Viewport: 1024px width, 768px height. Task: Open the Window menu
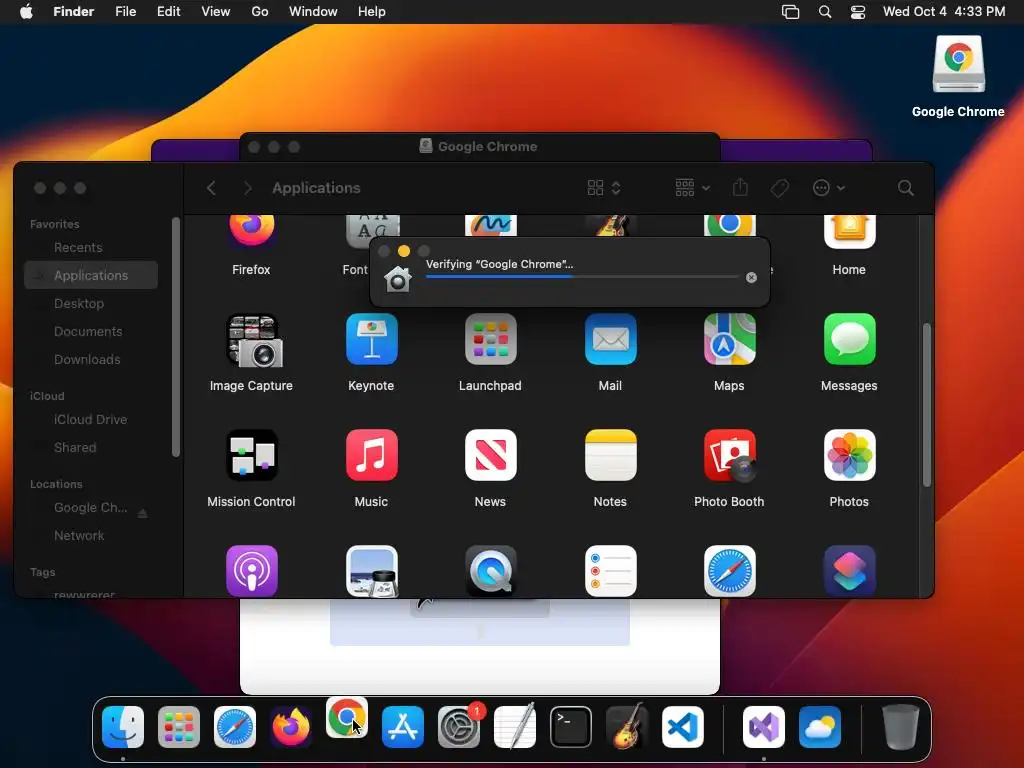coord(313,12)
